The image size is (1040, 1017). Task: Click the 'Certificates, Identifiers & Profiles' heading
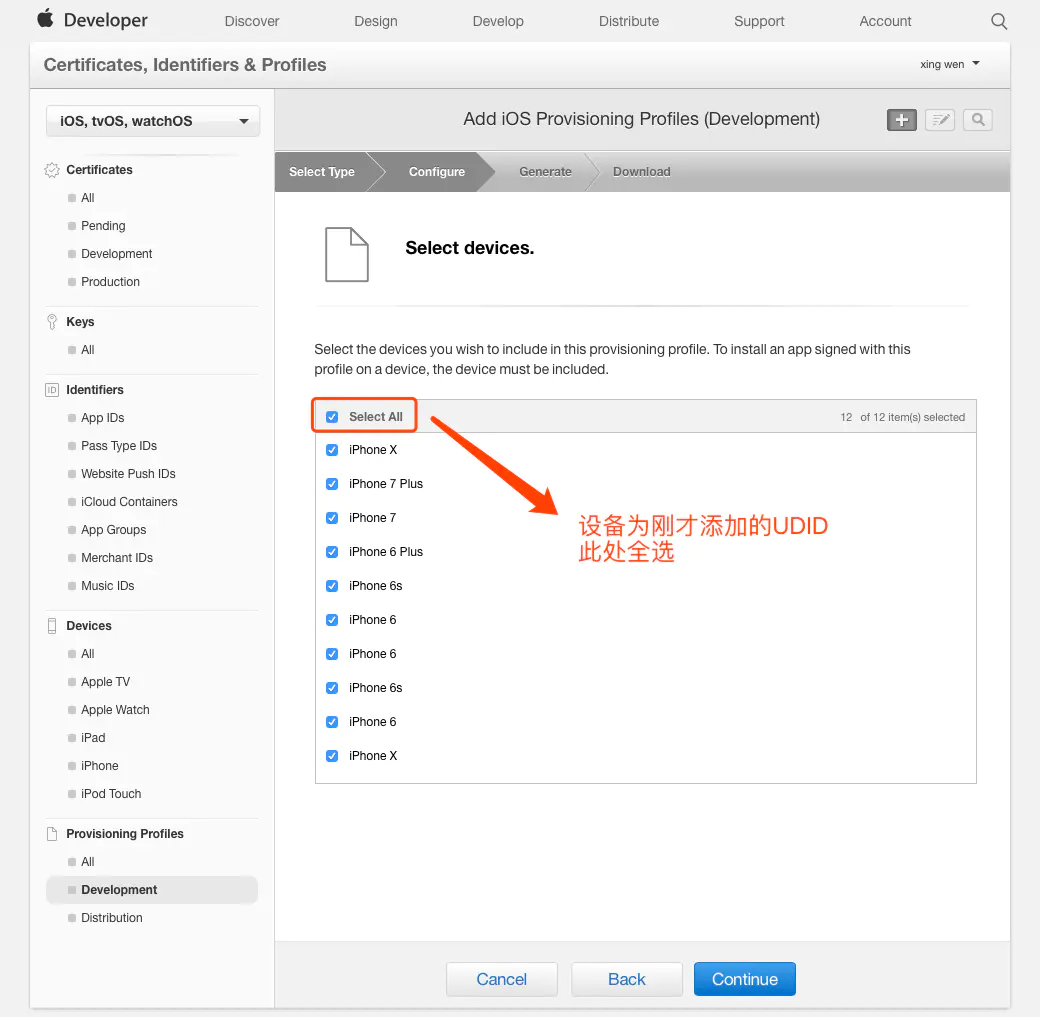click(x=185, y=65)
